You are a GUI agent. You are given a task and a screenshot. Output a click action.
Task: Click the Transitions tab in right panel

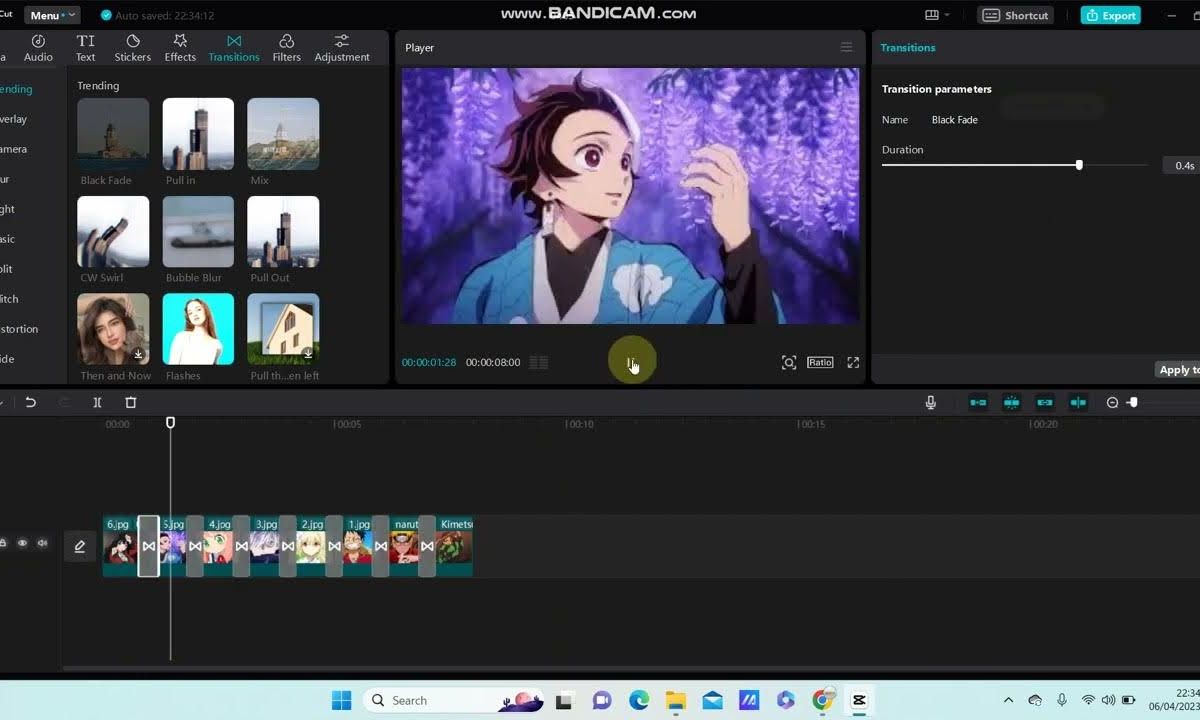point(908,47)
